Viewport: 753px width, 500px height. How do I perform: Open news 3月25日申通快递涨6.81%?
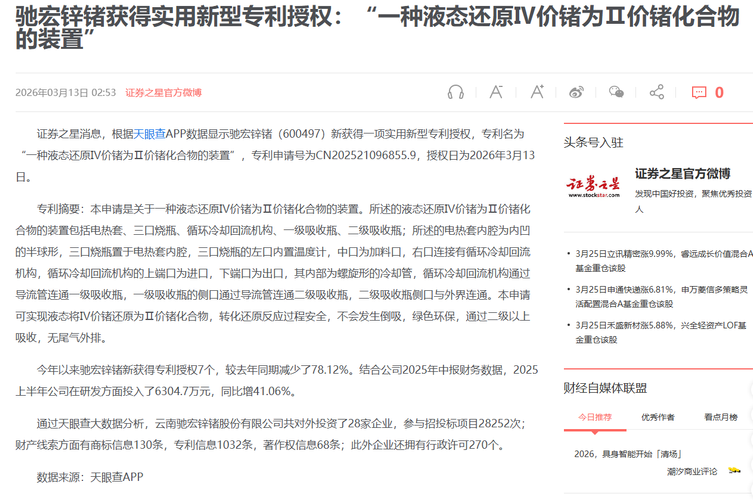[662, 296]
